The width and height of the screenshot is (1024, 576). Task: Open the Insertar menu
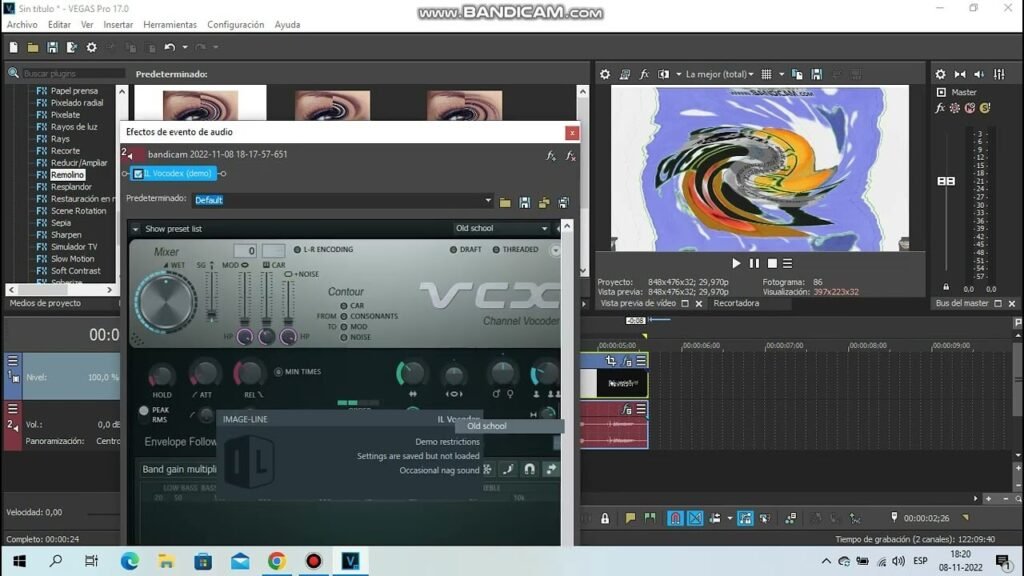118,25
